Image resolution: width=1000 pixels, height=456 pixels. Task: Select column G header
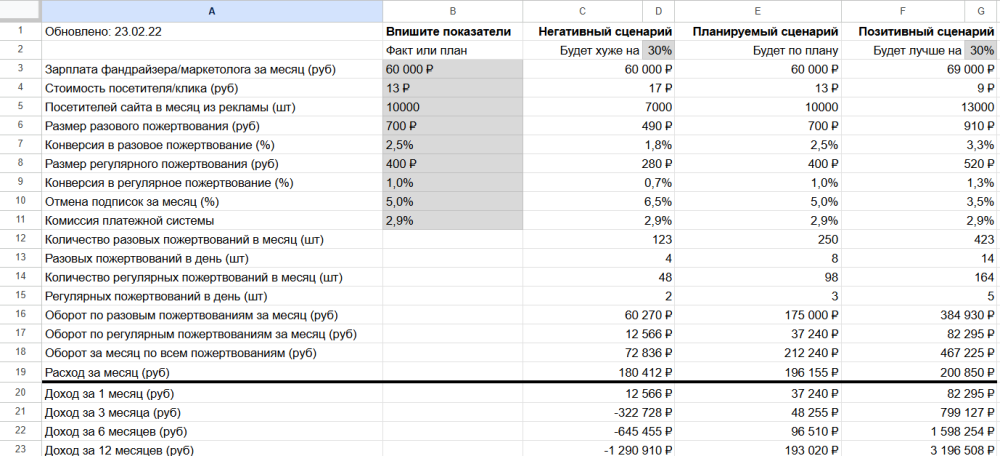tap(982, 11)
